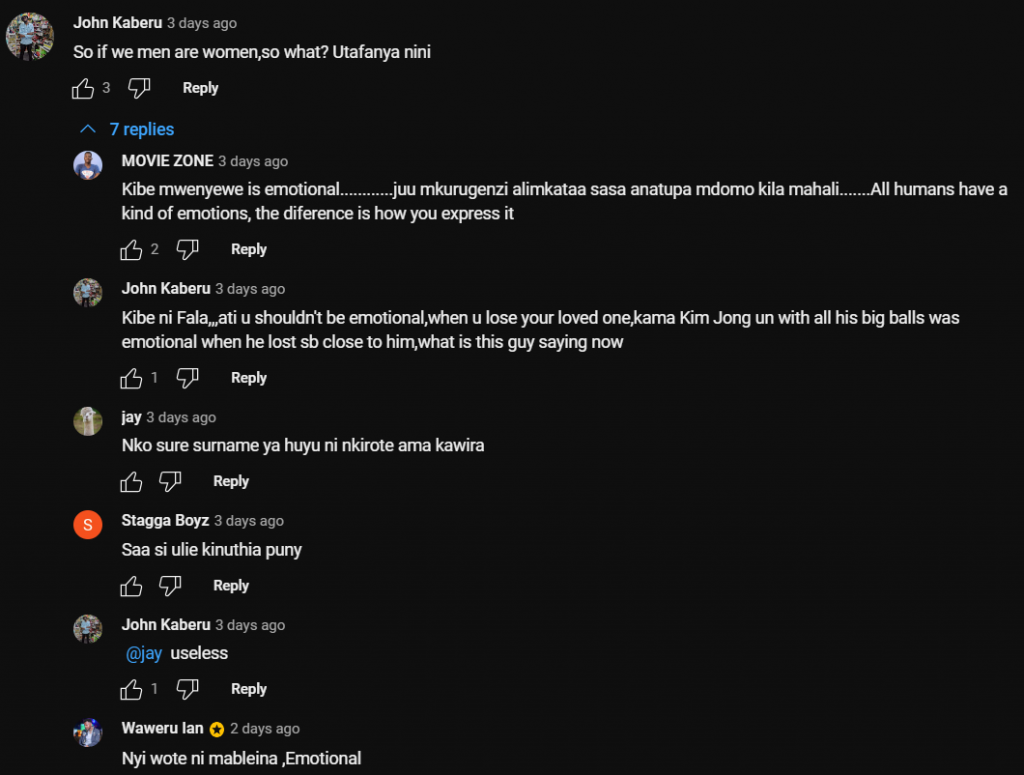The width and height of the screenshot is (1024, 775).
Task: Dislike jay's reply
Action: tap(170, 482)
